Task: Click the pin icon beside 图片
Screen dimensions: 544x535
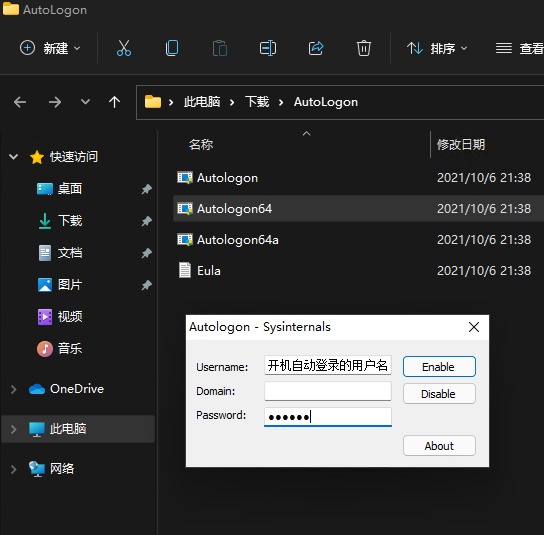Action: [146, 285]
